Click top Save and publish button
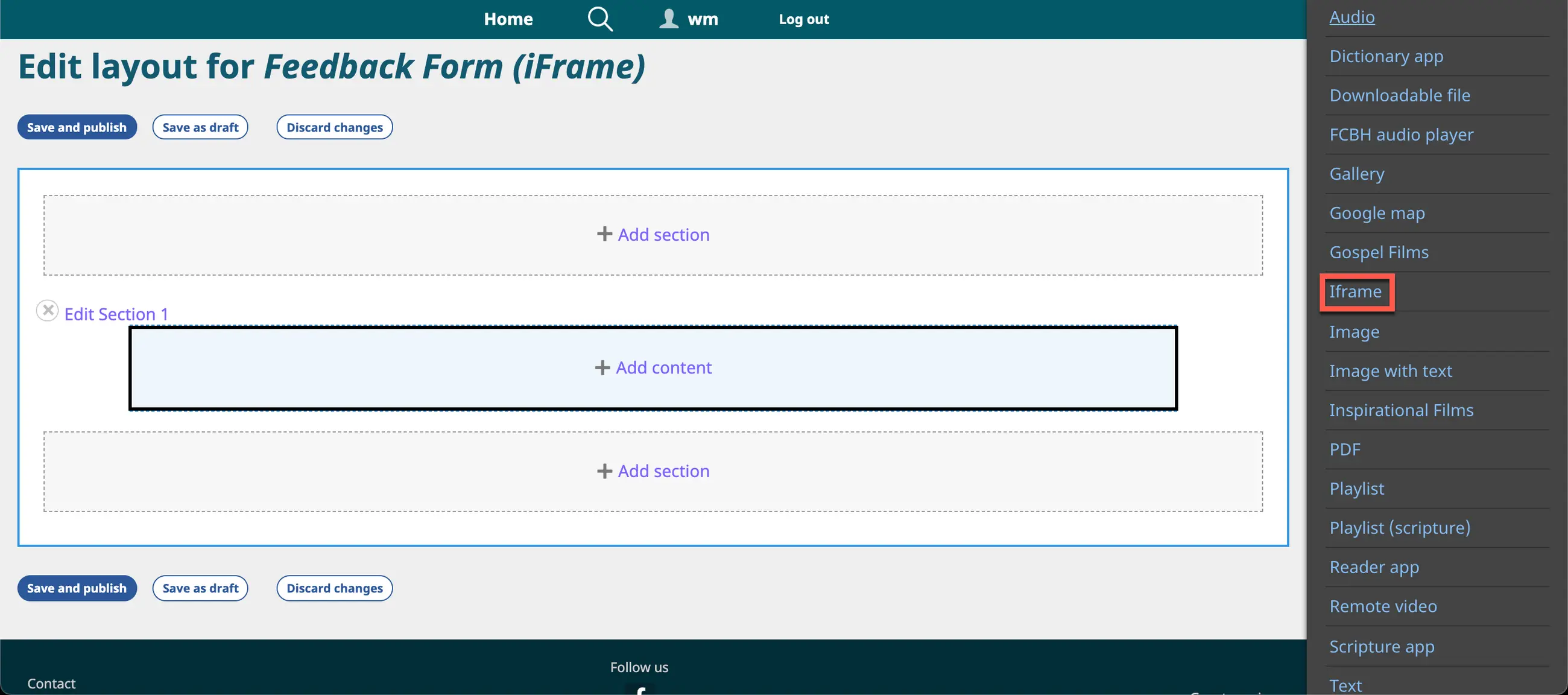1568x695 pixels. click(x=77, y=127)
